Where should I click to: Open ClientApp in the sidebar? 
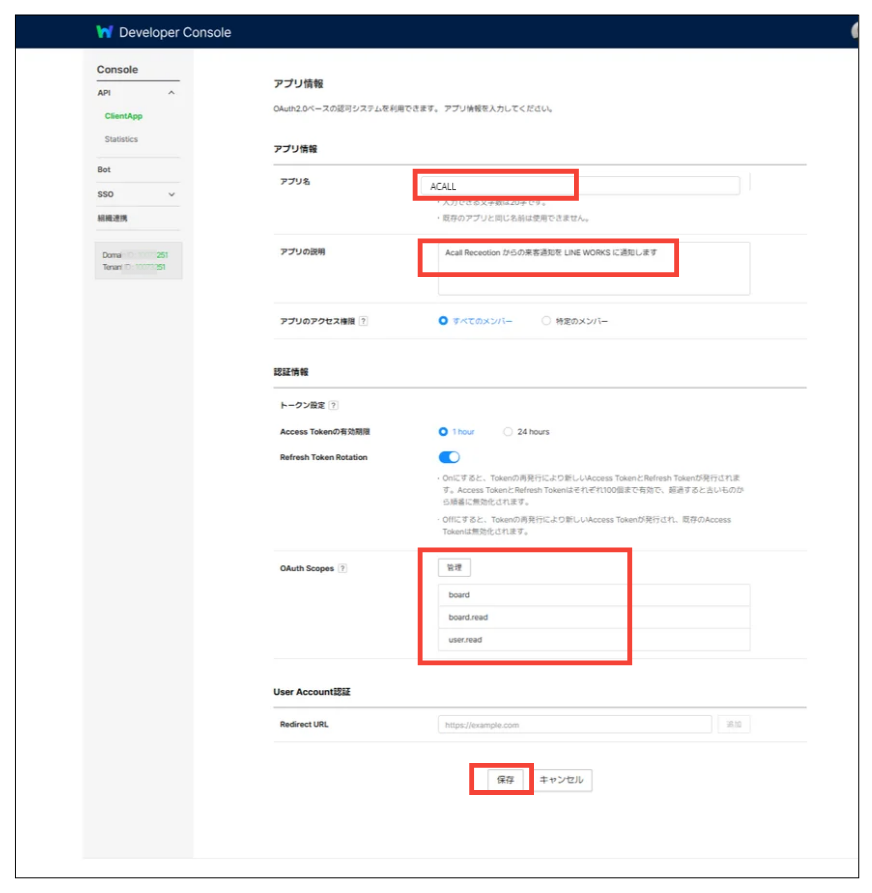[x=123, y=116]
